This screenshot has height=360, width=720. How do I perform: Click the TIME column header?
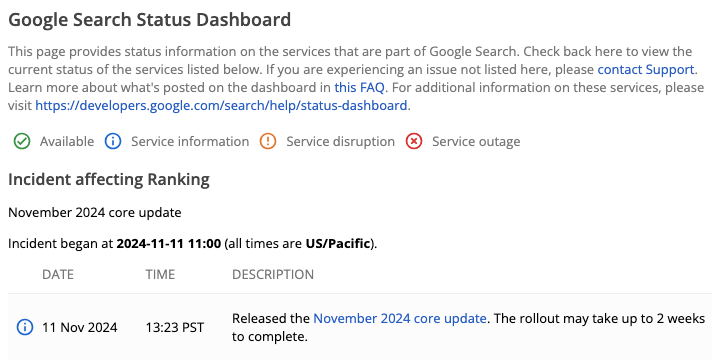[x=160, y=275]
